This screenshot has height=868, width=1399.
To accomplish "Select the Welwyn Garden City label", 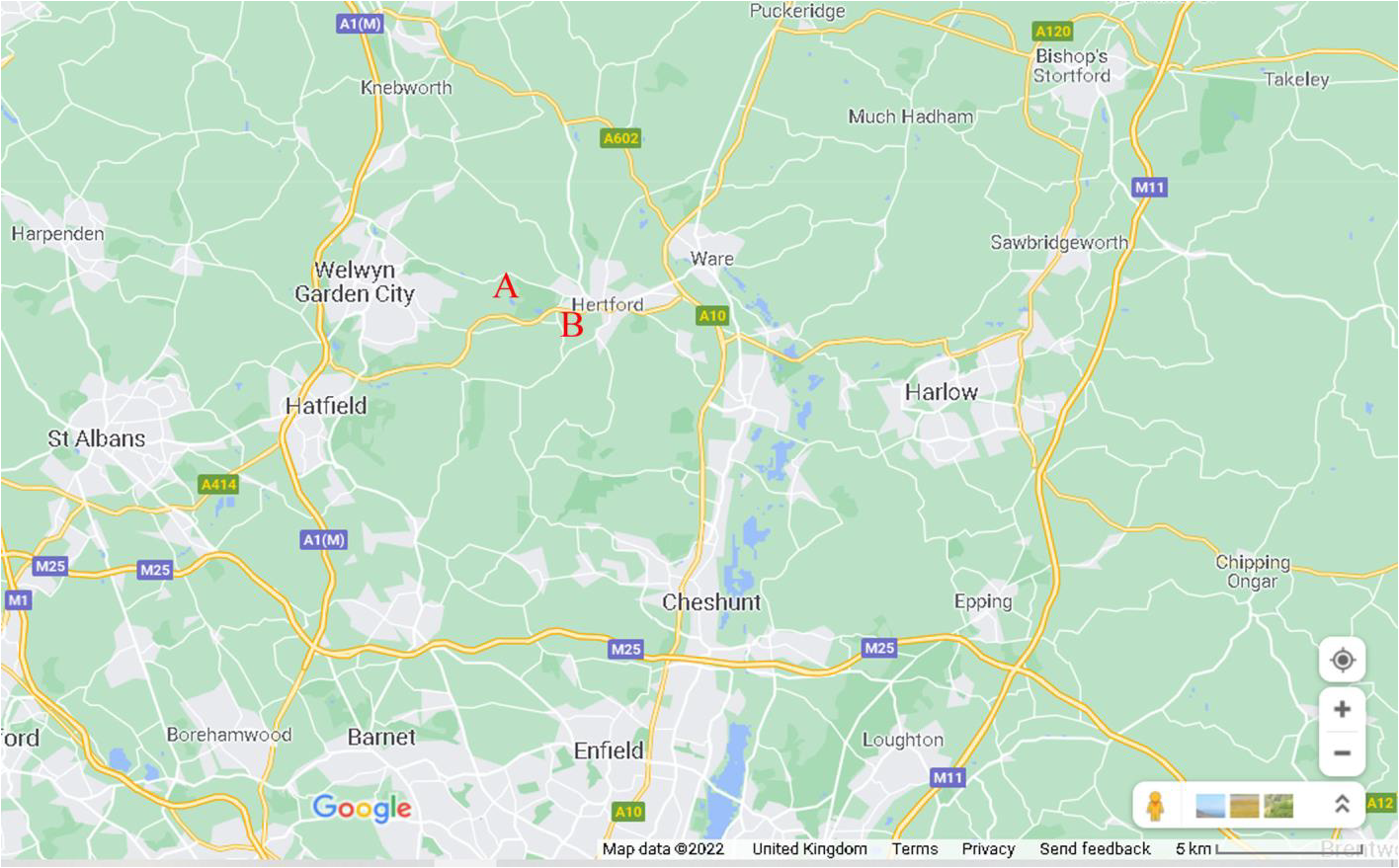I will click(x=355, y=281).
